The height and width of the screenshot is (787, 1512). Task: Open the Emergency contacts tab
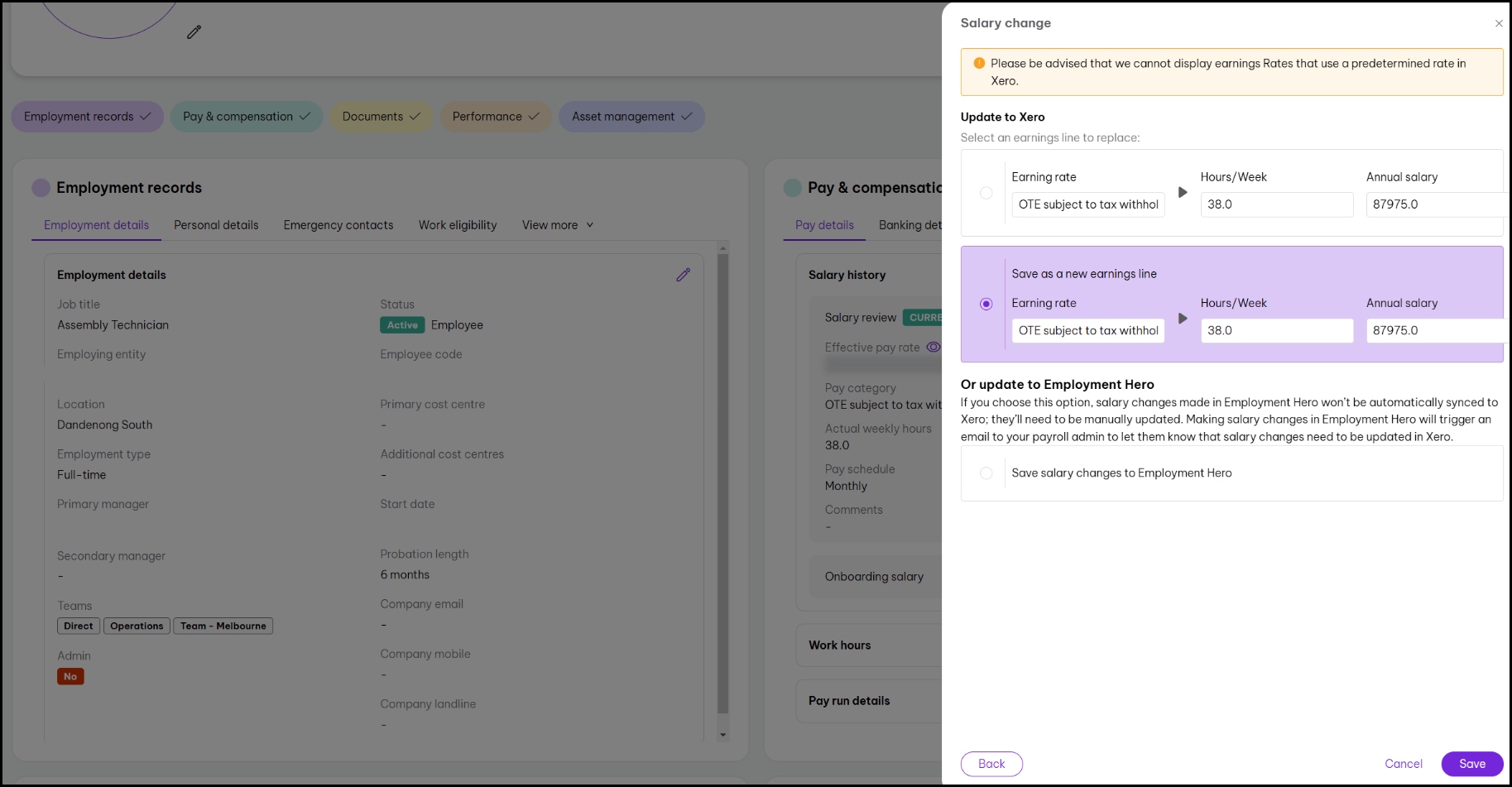tap(338, 225)
